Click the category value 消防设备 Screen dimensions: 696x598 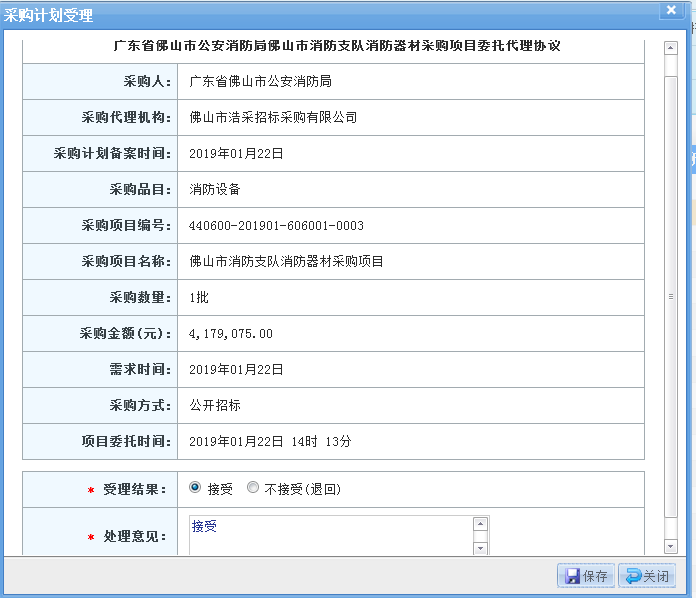click(215, 189)
